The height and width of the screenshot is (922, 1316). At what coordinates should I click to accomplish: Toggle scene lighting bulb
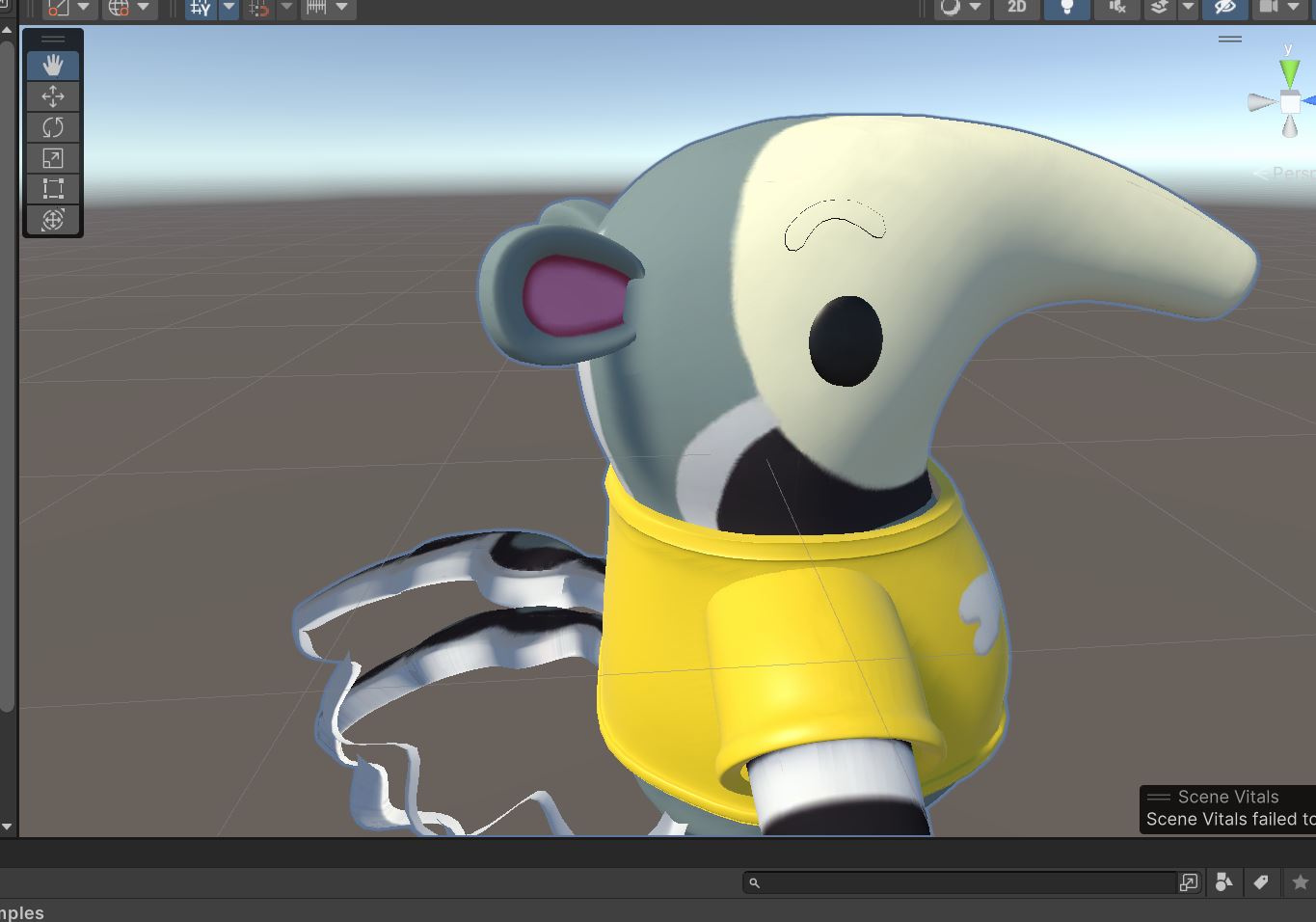click(1067, 8)
